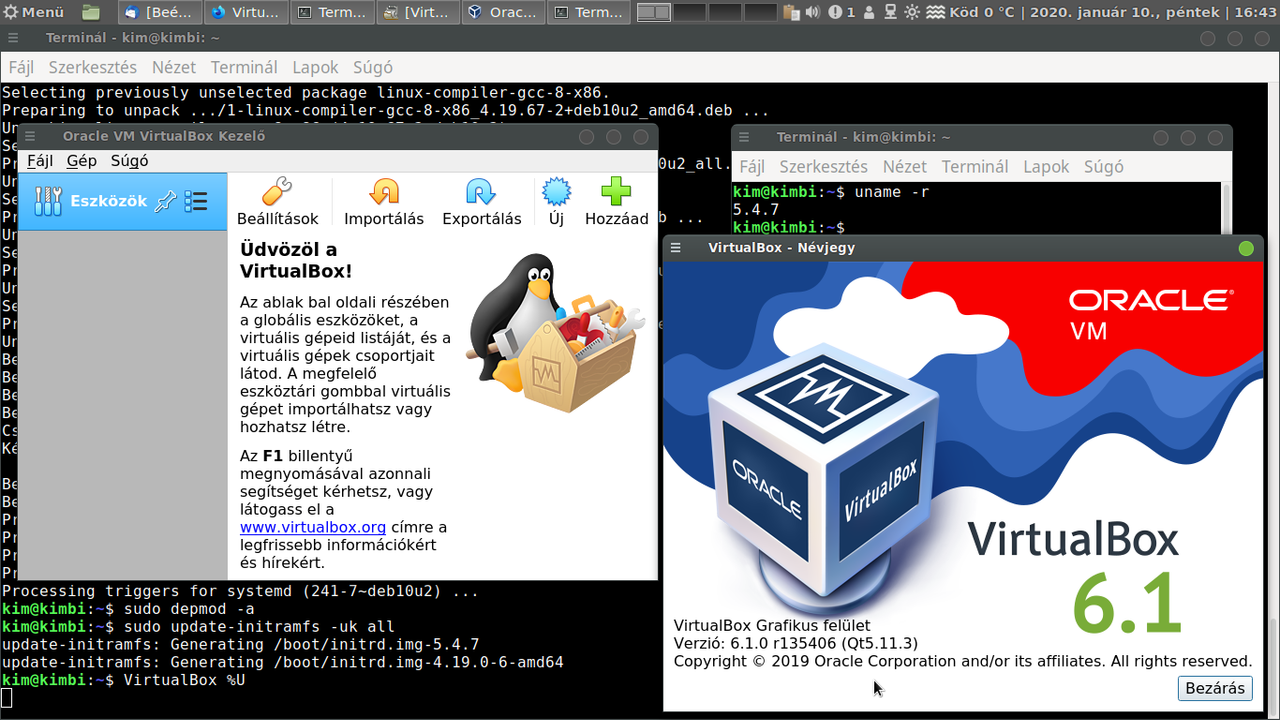Open Szerkesztés menu in the back terminal
This screenshot has width=1280, height=720.
click(92, 67)
